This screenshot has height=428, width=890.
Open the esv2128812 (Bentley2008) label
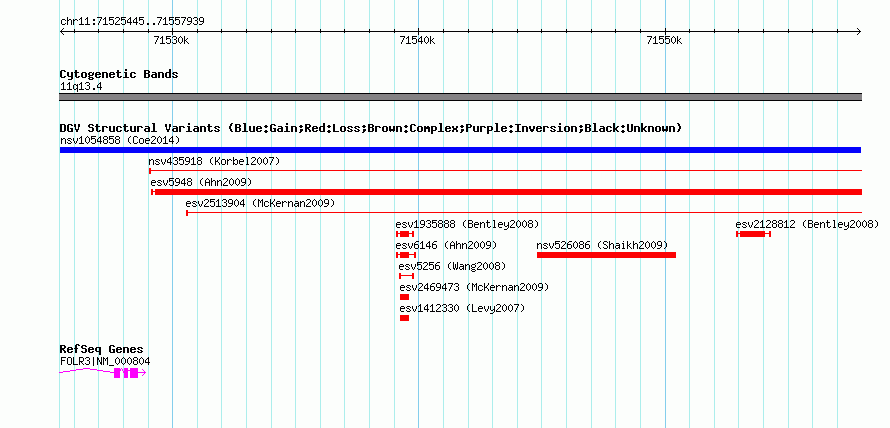click(807, 224)
